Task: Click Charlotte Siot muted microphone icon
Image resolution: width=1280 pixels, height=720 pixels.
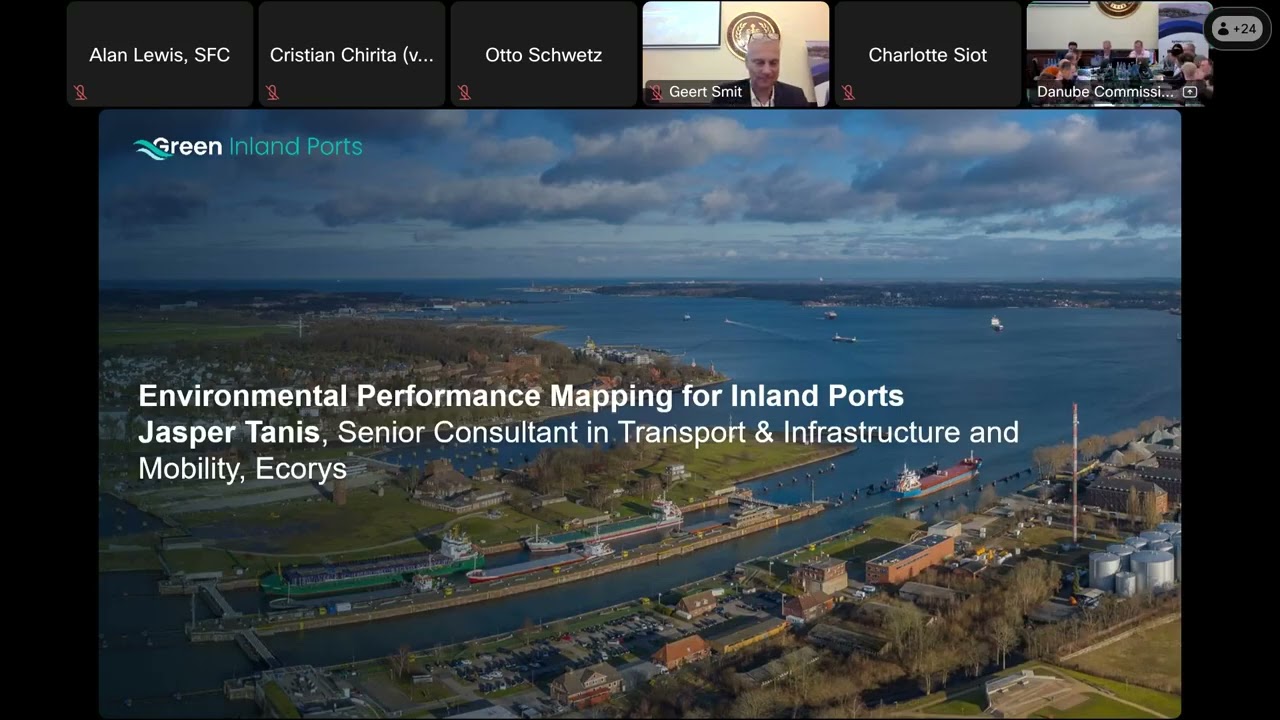Action: [848, 92]
